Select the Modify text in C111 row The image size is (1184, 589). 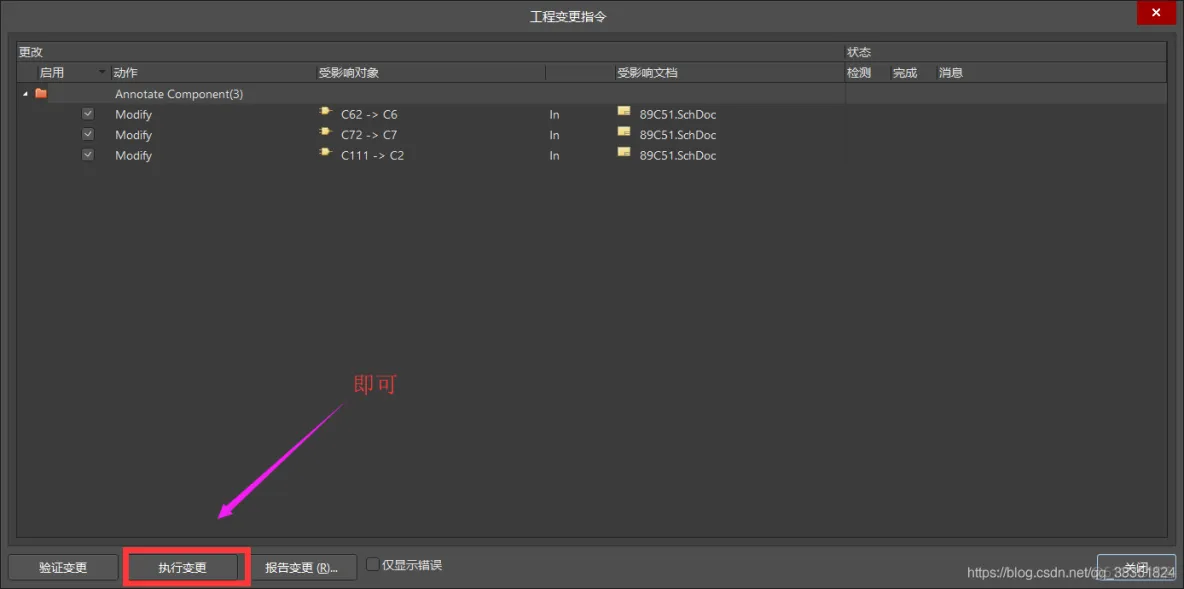(x=134, y=156)
